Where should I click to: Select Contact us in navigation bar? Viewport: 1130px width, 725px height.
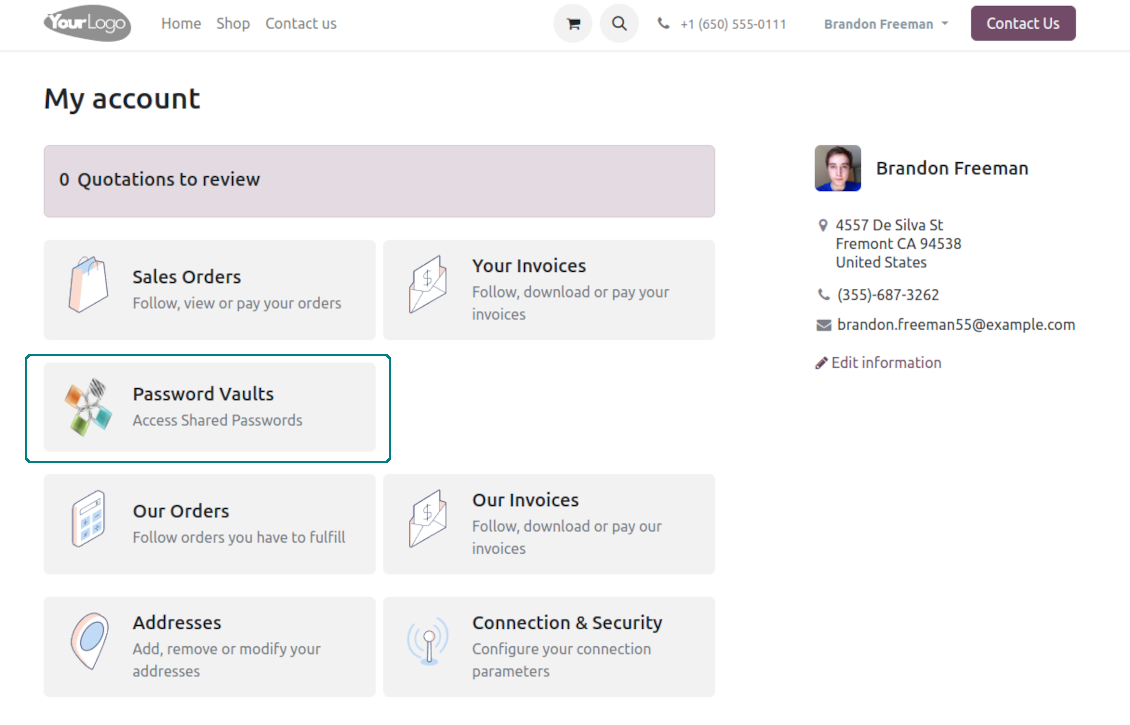(x=301, y=23)
